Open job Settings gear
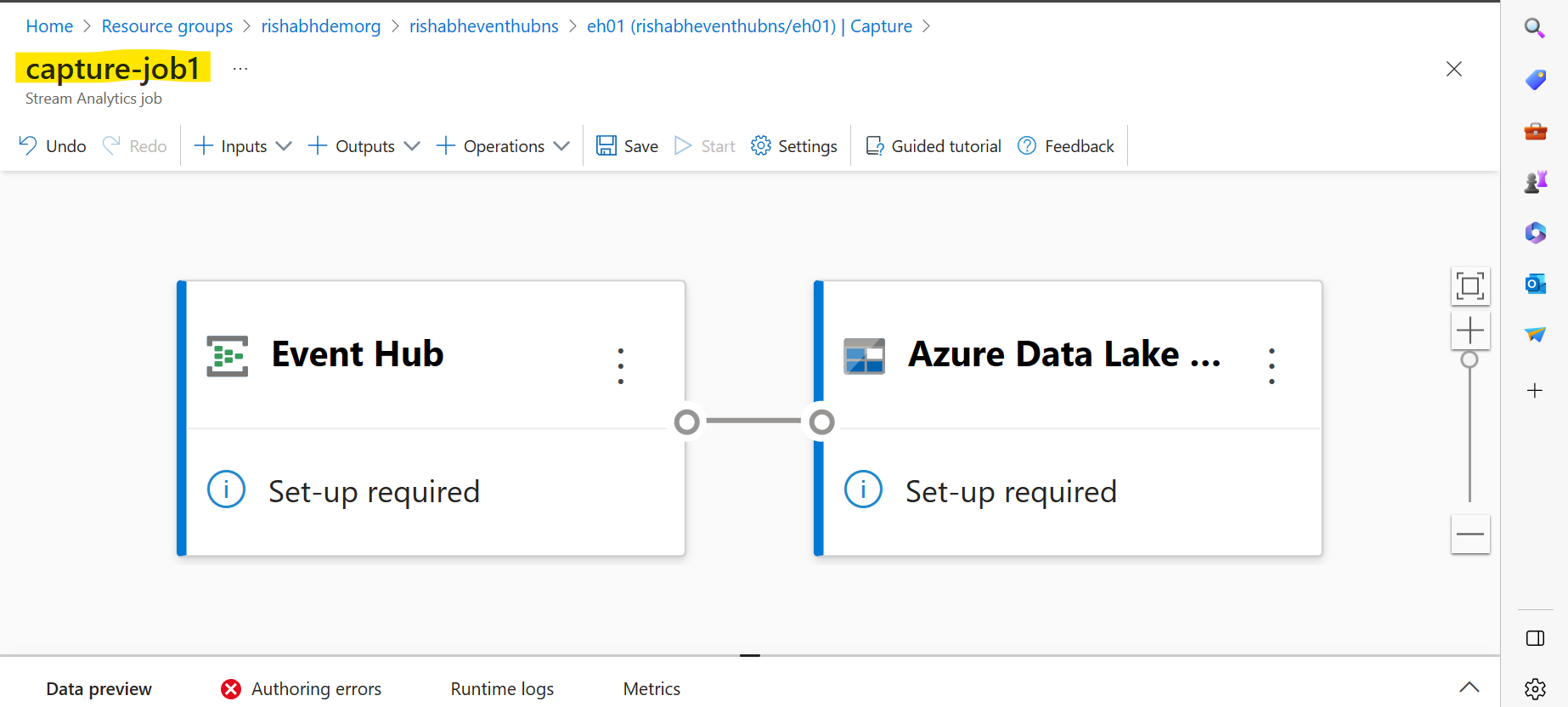This screenshot has width=1568, height=707. click(794, 146)
